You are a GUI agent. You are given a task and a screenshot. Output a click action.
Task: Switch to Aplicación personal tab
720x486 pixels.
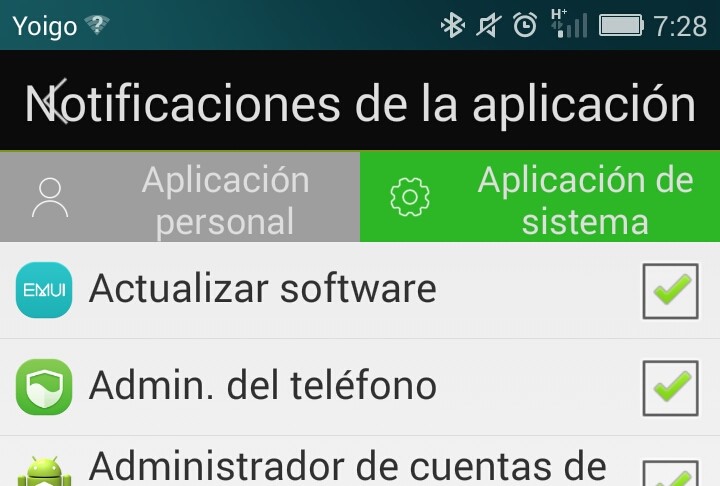pos(180,197)
